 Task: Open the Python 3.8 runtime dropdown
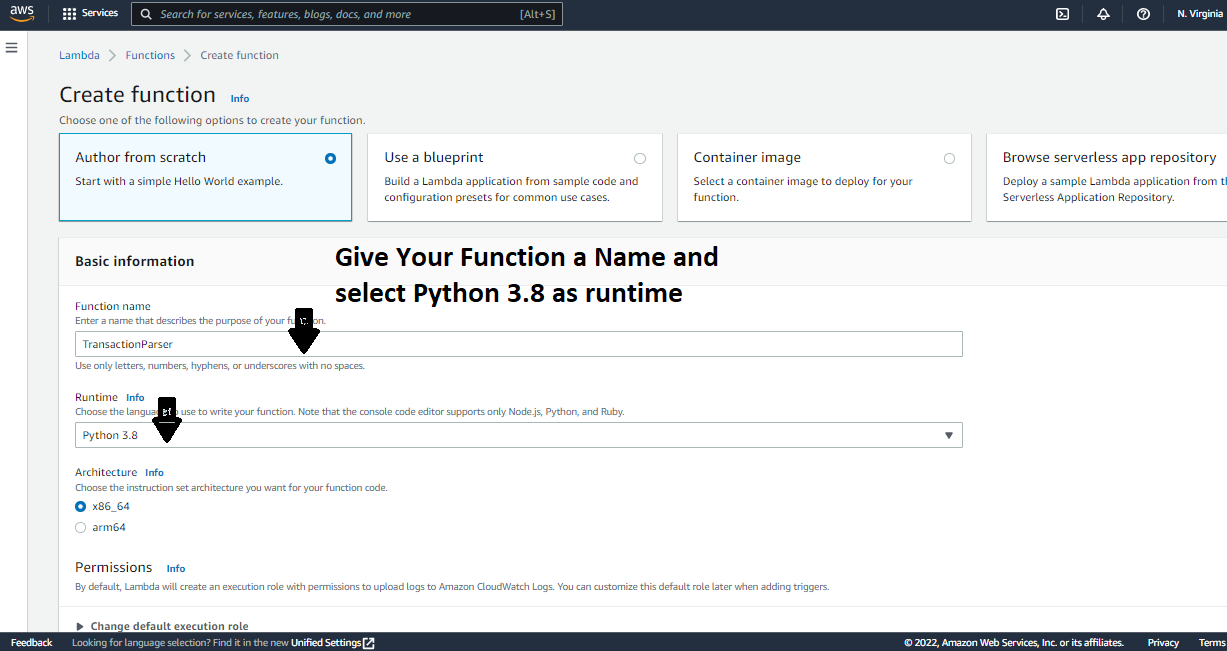(x=518, y=435)
